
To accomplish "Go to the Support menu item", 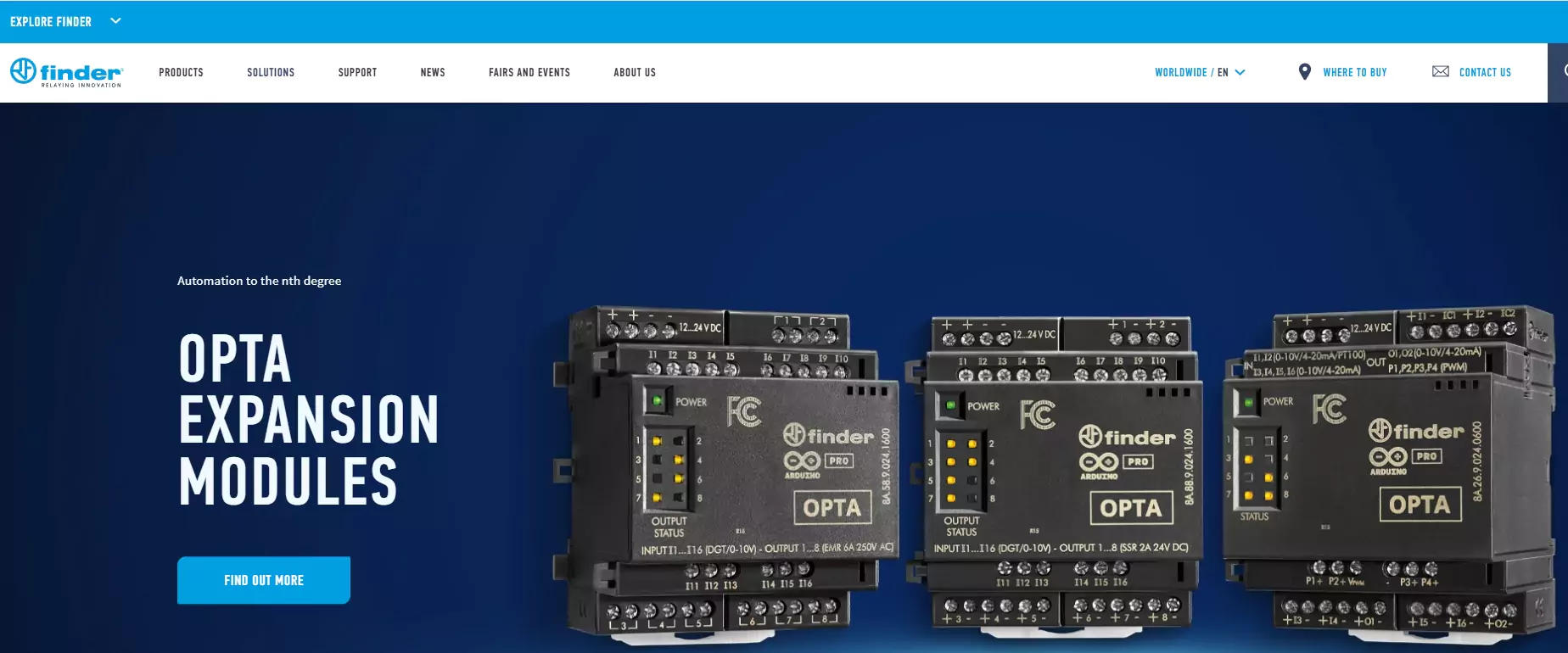I will pos(357,72).
